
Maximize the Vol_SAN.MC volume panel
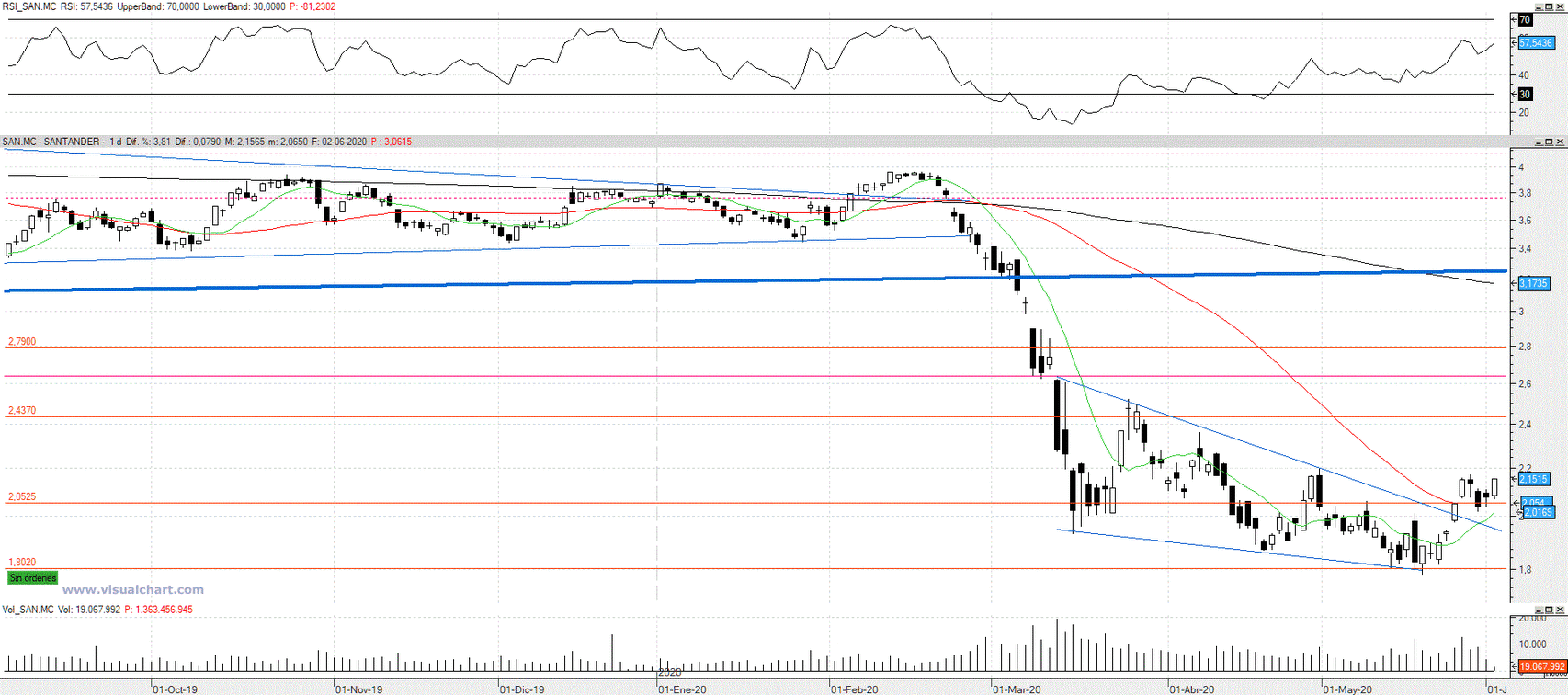pos(1551,610)
